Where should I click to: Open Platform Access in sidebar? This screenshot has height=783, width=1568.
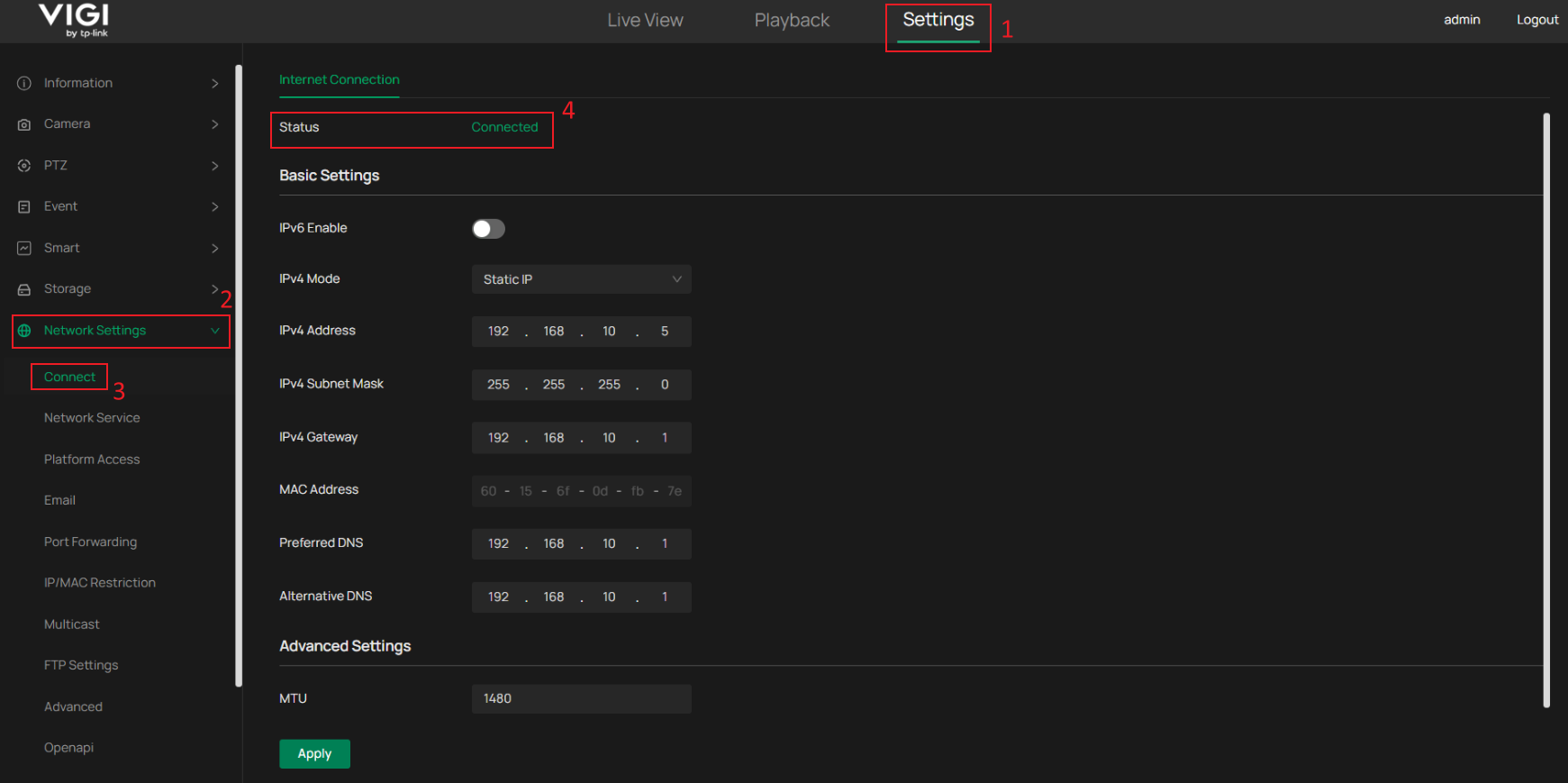(x=92, y=460)
